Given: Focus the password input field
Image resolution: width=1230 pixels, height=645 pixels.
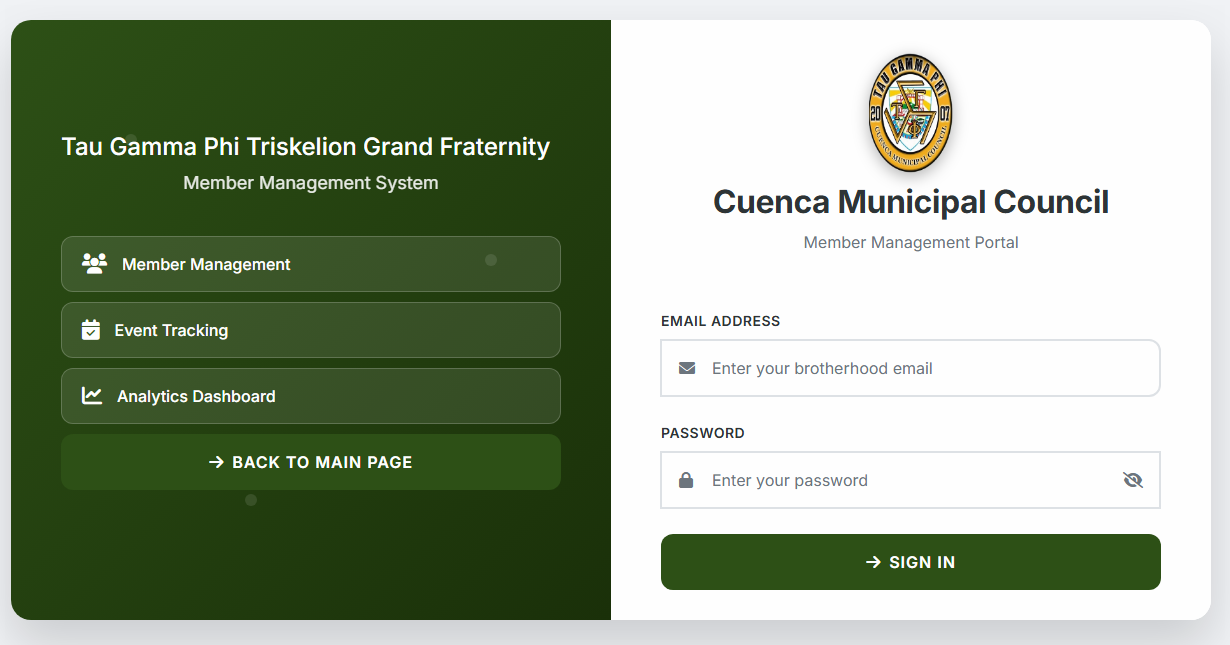Looking at the screenshot, I should [x=900, y=480].
